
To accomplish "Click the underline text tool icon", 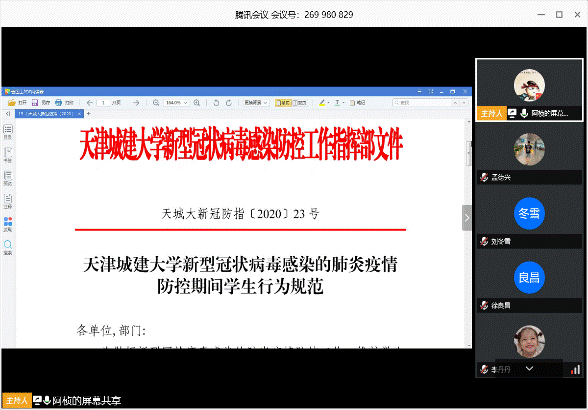I will pos(337,102).
